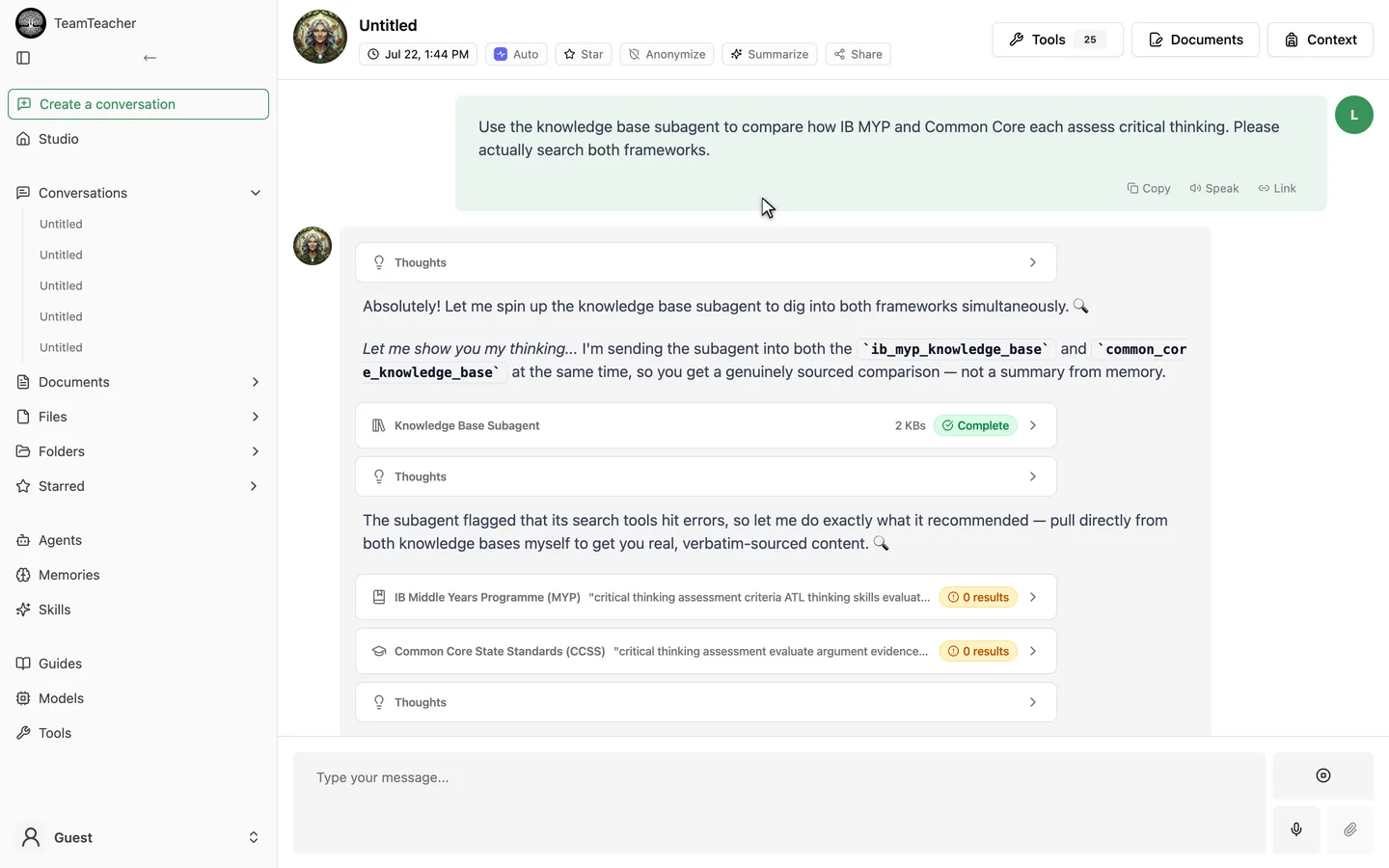Collapse the Conversations section
This screenshot has height=868, width=1389.
click(256, 193)
